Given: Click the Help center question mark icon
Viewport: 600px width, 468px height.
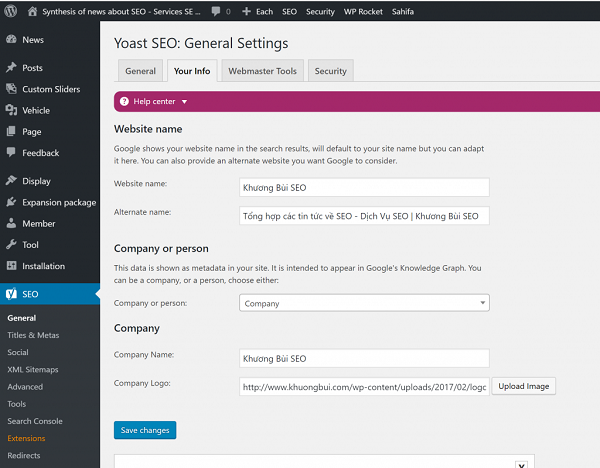Looking at the screenshot, I should pyautogui.click(x=124, y=101).
